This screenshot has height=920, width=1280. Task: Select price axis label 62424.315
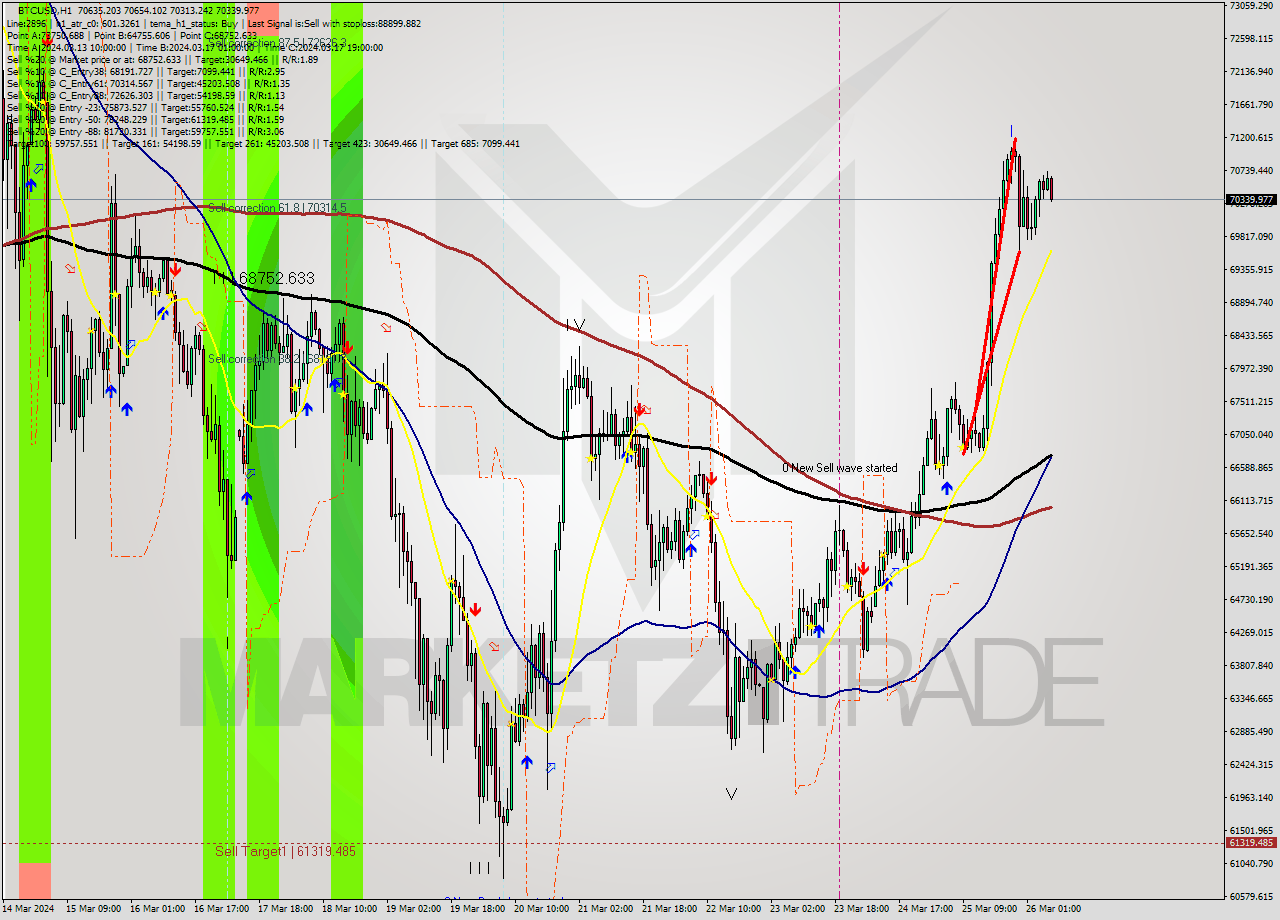pos(1250,765)
